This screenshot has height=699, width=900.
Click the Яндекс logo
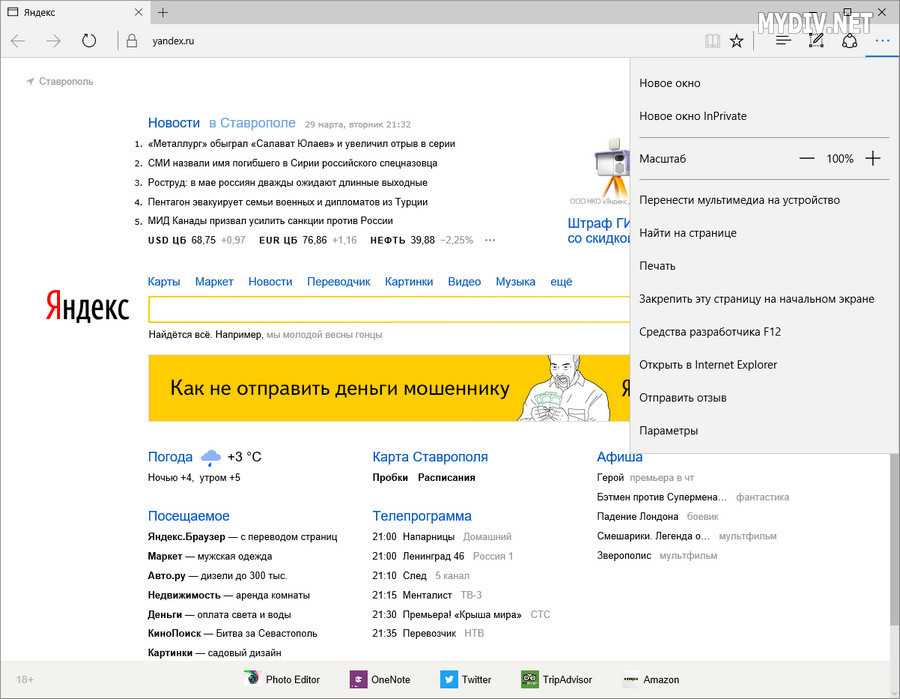coord(87,306)
